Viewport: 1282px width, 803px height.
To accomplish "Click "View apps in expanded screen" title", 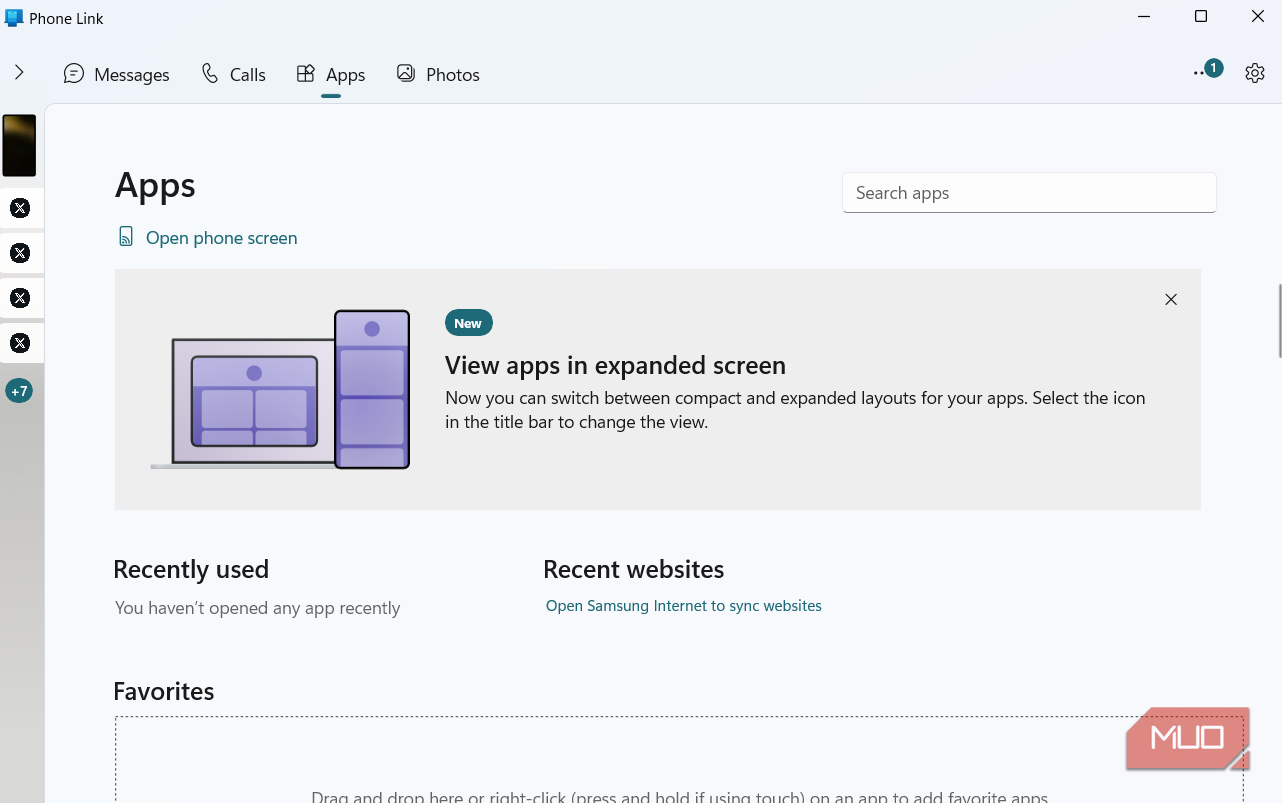I will (x=615, y=365).
